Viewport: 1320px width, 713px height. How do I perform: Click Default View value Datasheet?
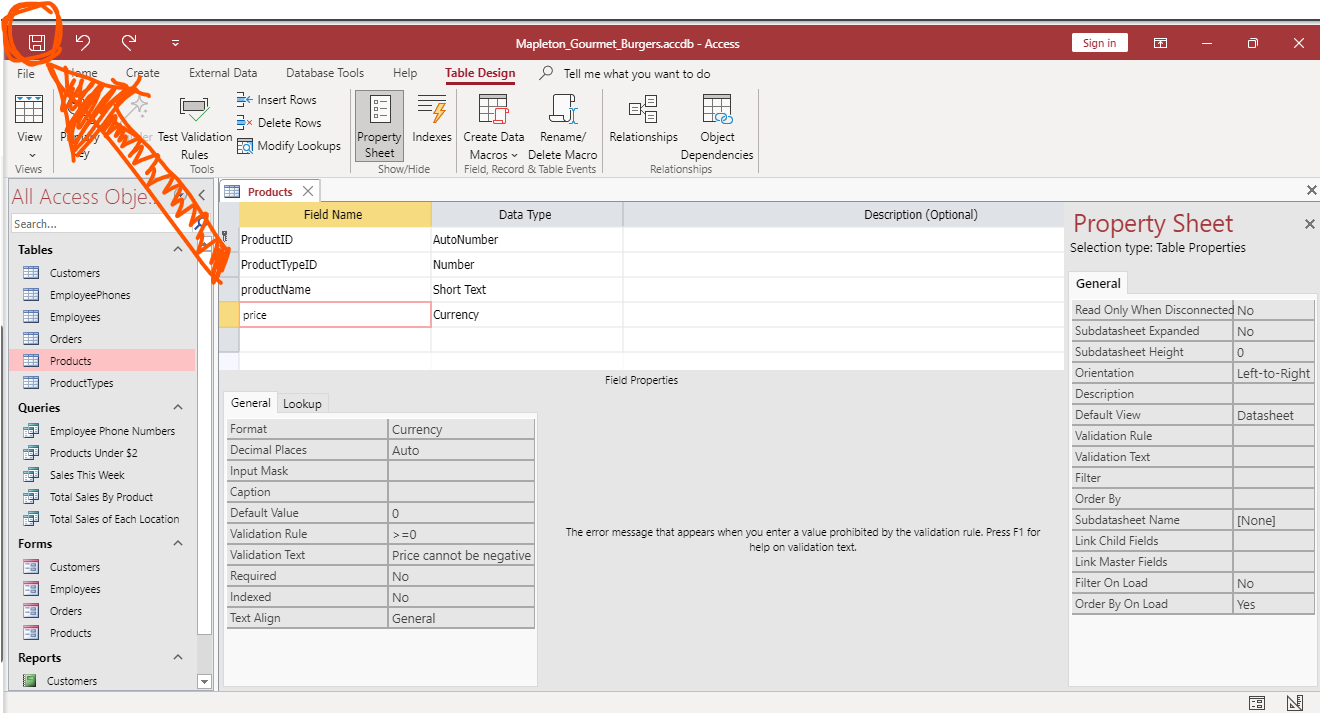tap(1273, 415)
